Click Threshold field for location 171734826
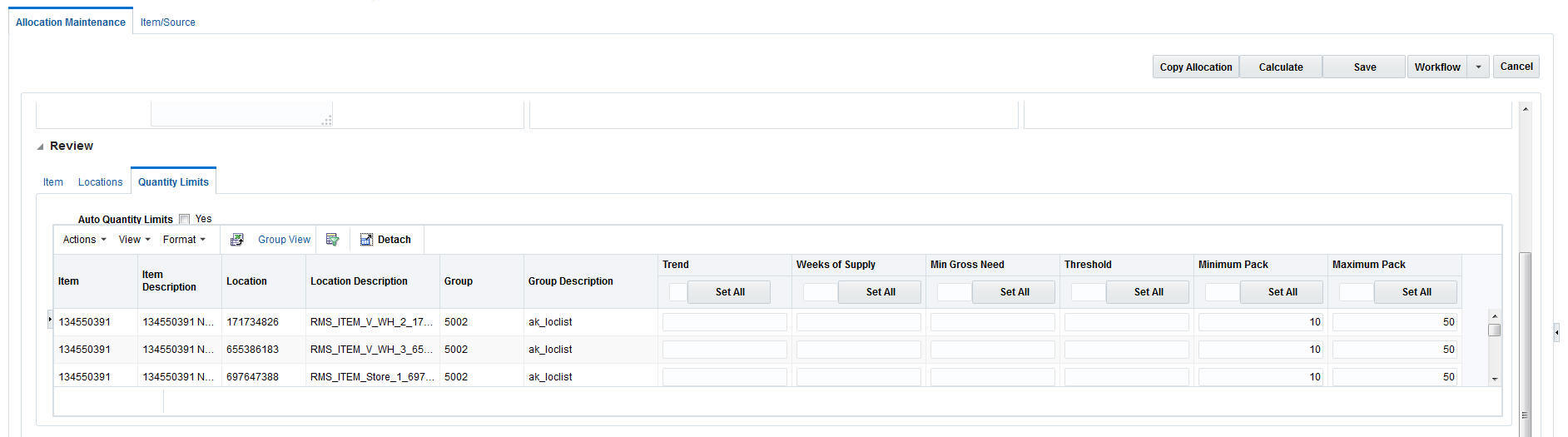The width and height of the screenshot is (1568, 437). 1127,322
